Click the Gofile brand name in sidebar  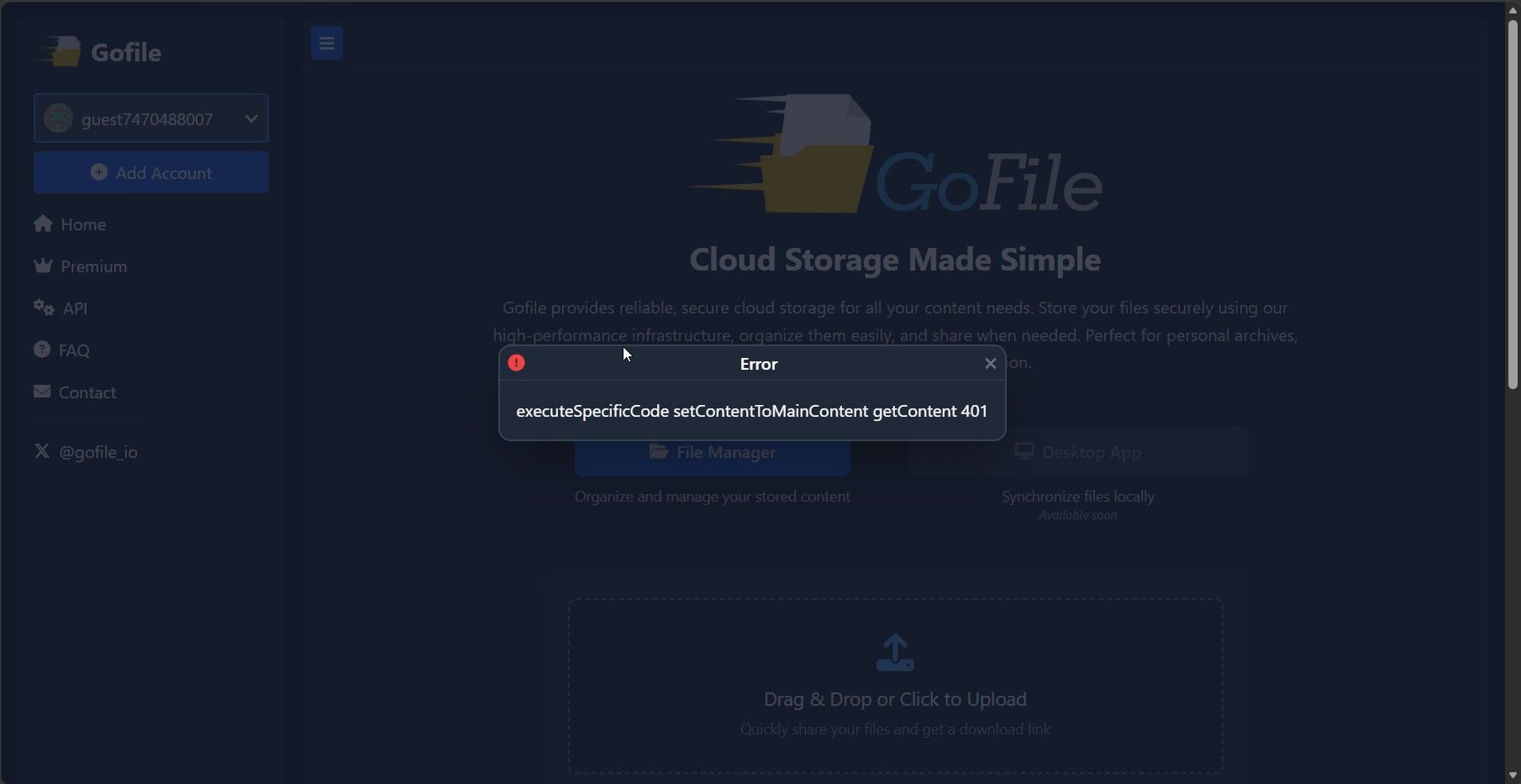pos(126,52)
